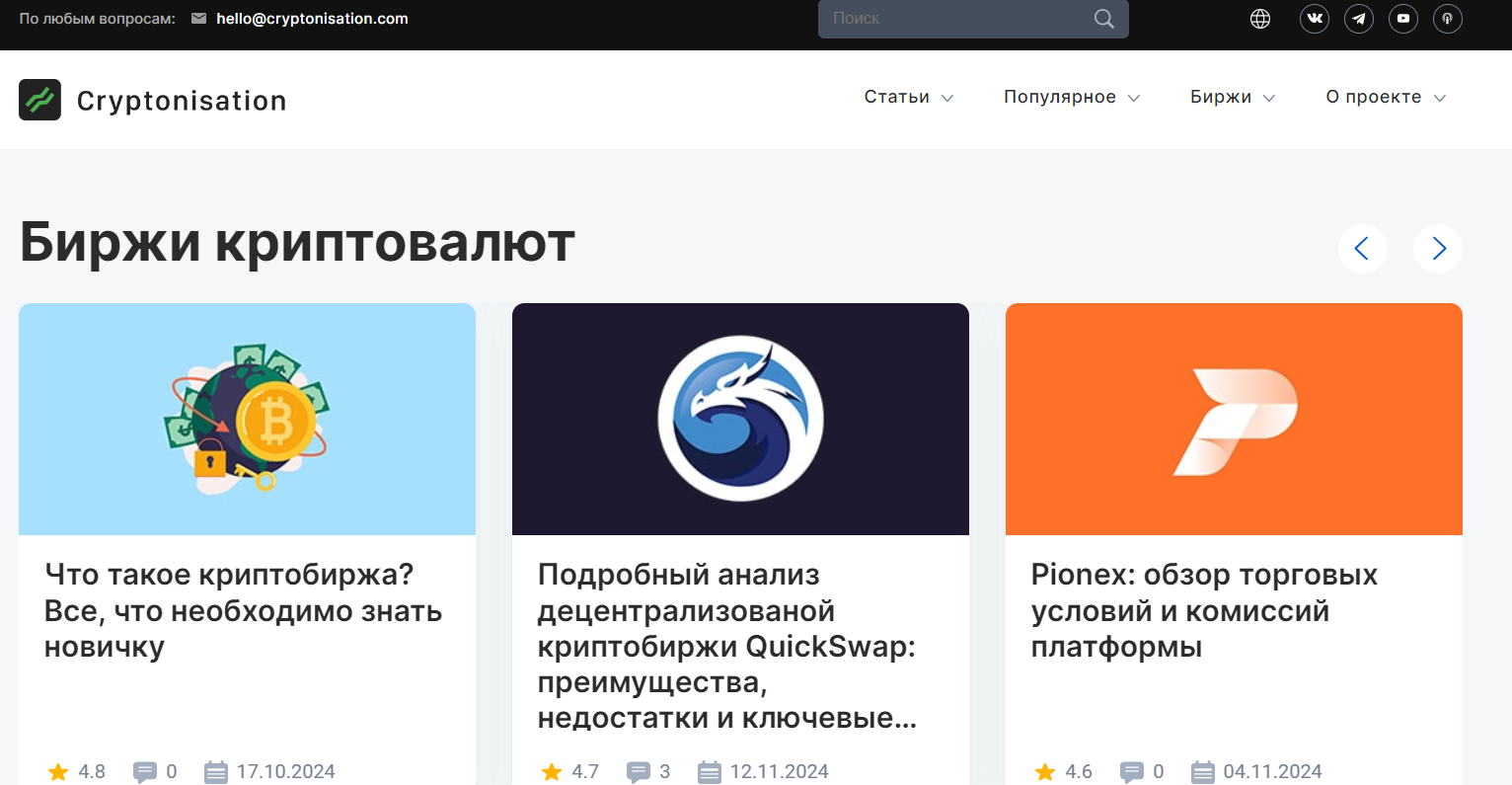Expand the О проекте menu chevron
The width and height of the screenshot is (1512, 785).
point(1440,98)
